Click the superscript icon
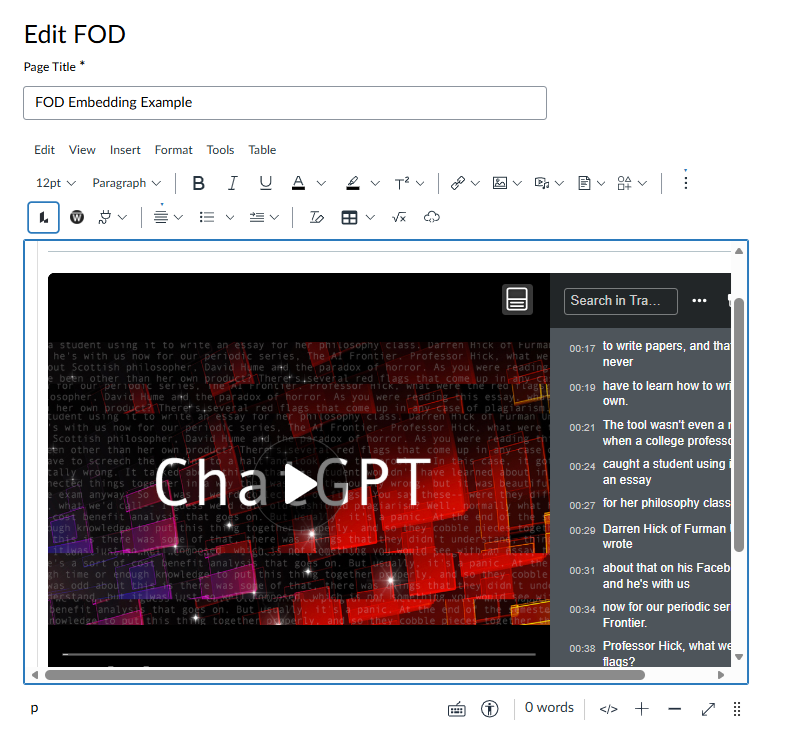Viewport: 788px width, 734px height. 402,183
